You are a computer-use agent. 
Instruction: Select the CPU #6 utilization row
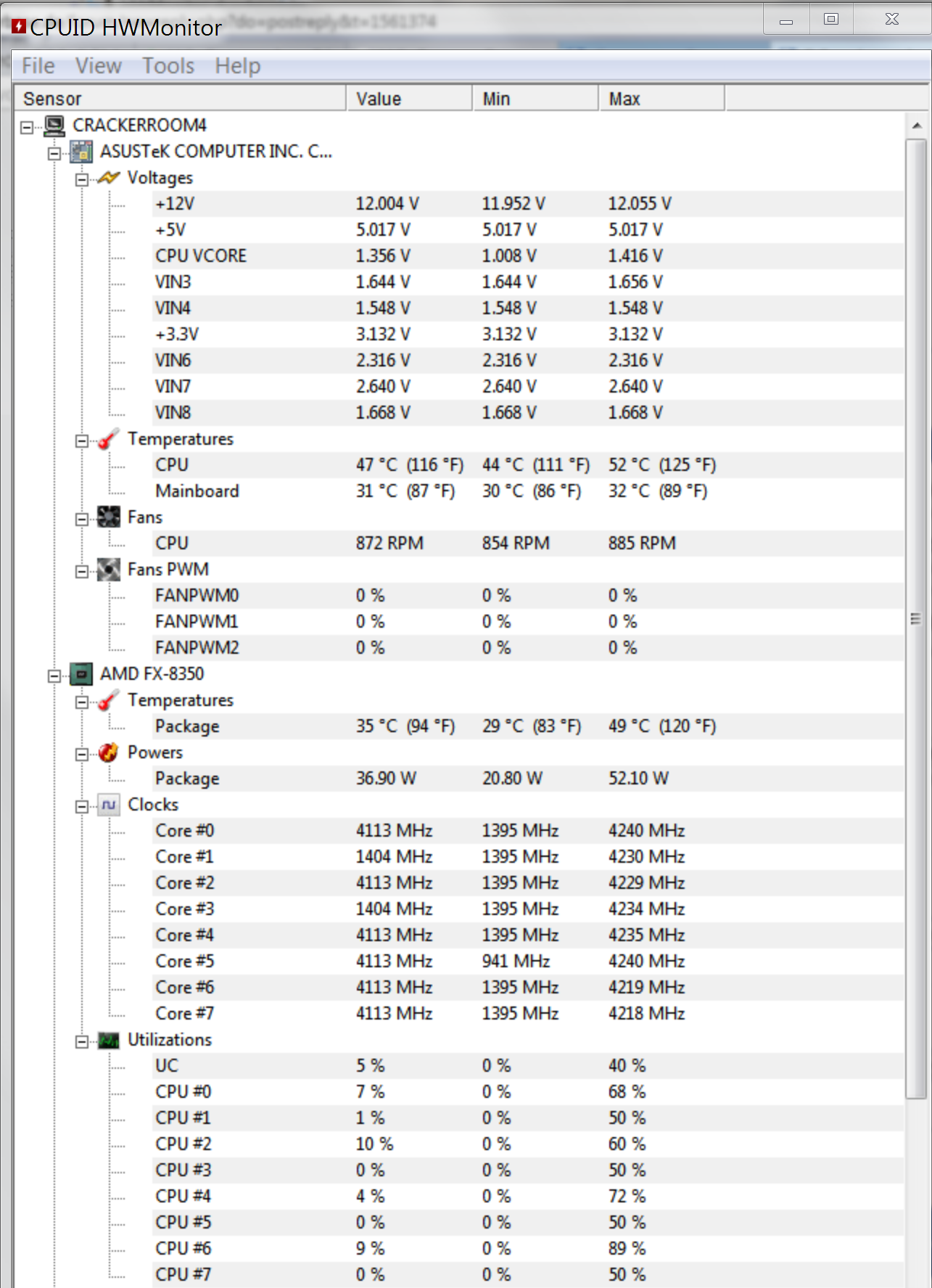pyautogui.click(x=528, y=1249)
